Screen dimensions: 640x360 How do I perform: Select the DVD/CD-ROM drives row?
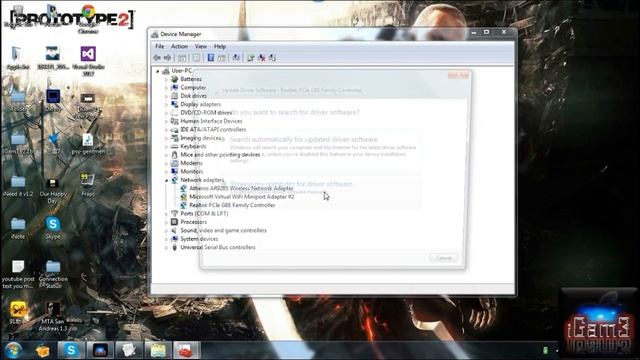201,113
